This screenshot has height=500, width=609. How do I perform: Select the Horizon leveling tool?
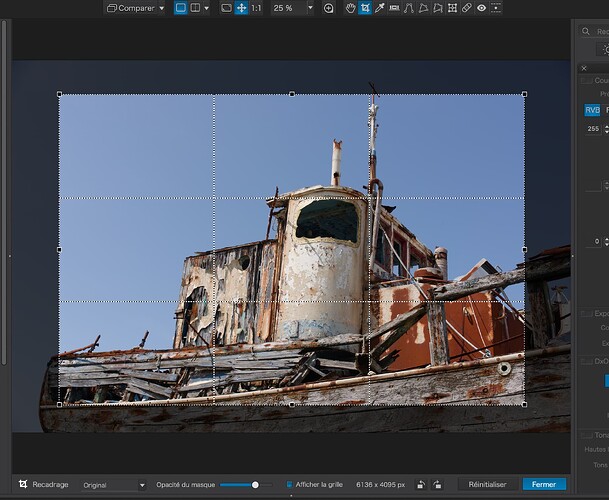point(394,8)
